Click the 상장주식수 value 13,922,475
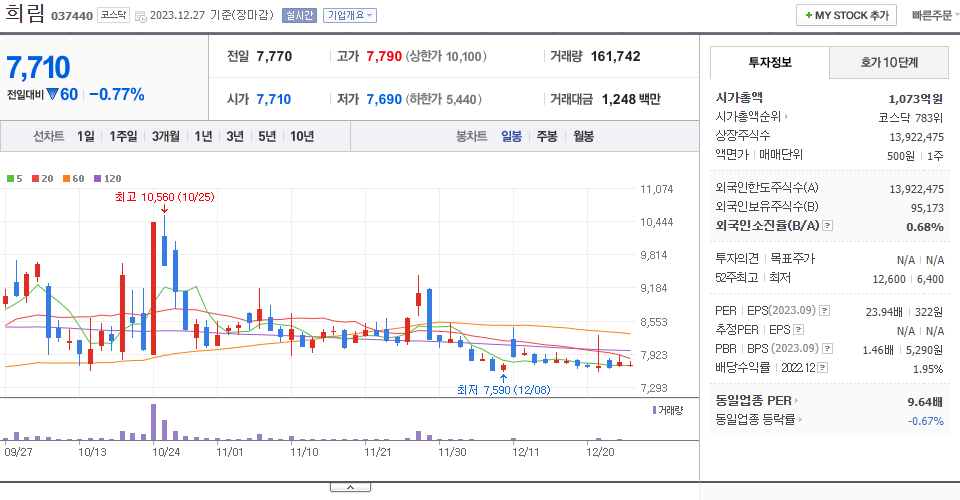960x500 pixels. tap(917, 136)
